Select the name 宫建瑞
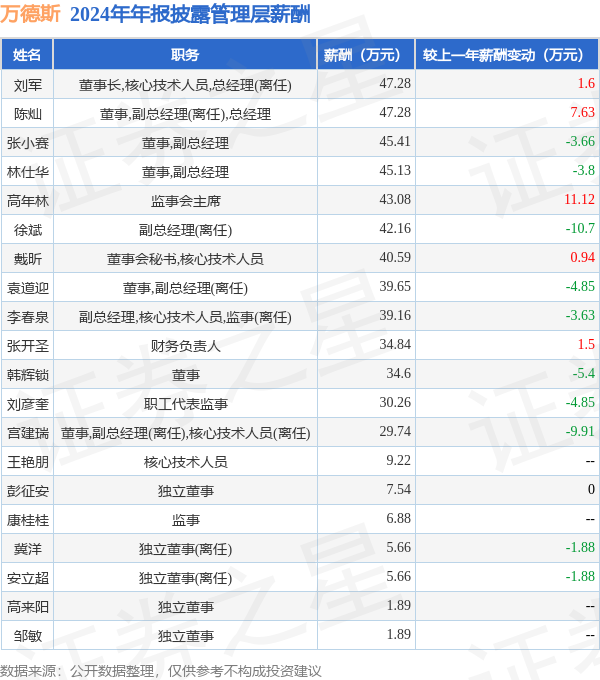Screen dimensions: 600x680 click(x=28, y=433)
